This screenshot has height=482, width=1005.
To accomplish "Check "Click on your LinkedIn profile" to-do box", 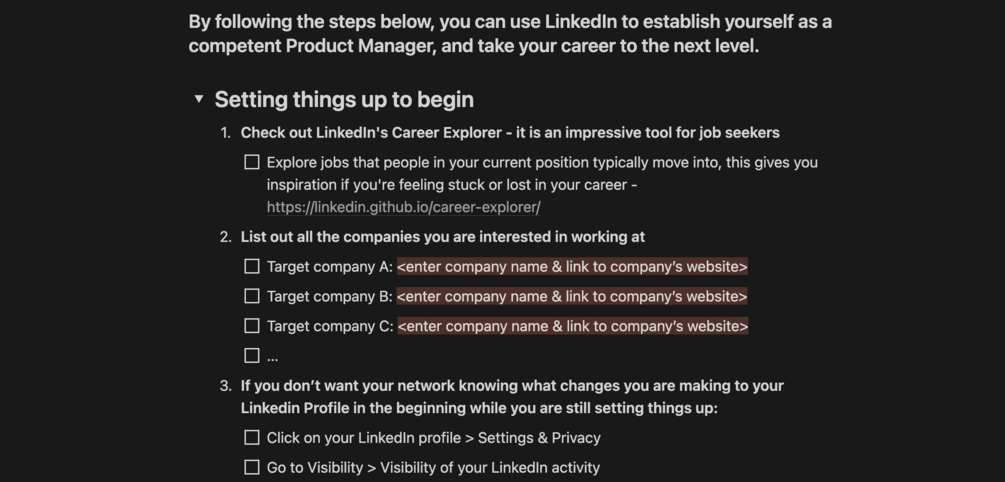I will [x=252, y=438].
